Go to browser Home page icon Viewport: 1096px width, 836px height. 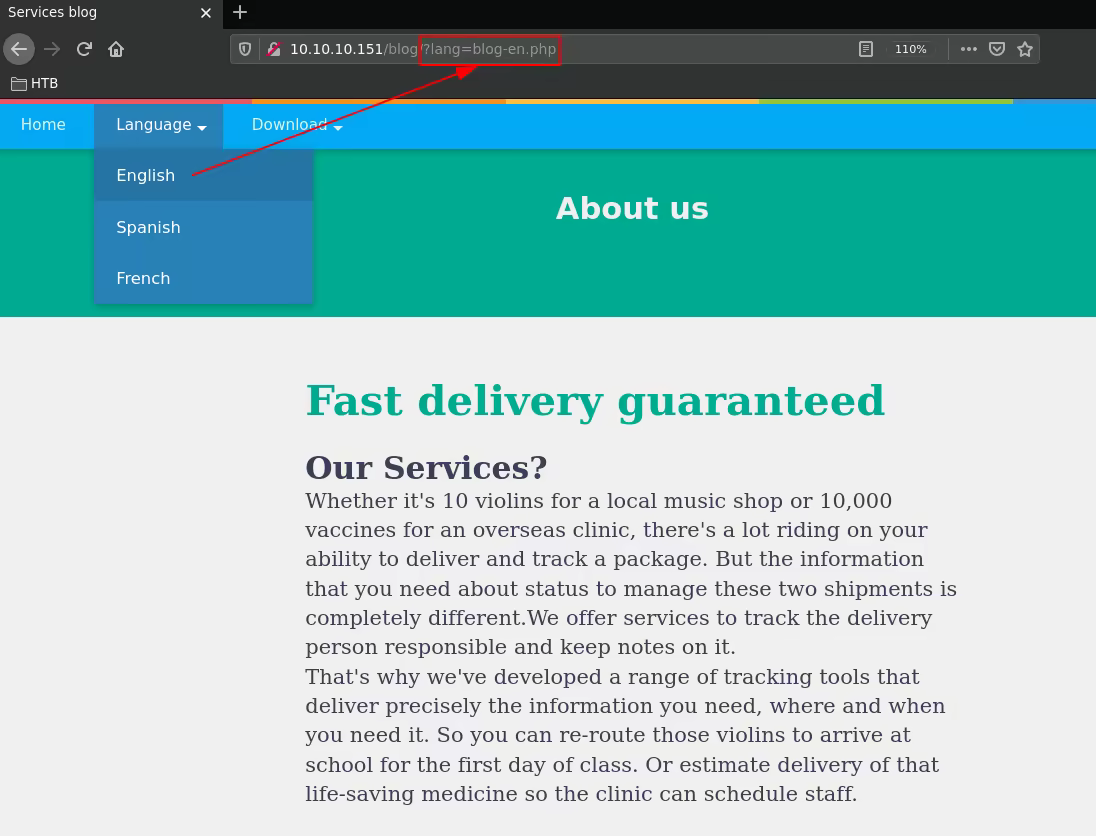coord(116,49)
